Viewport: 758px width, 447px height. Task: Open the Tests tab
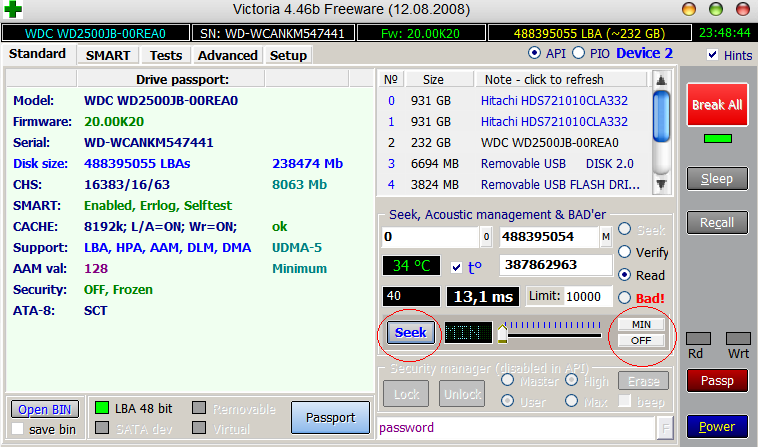point(166,55)
